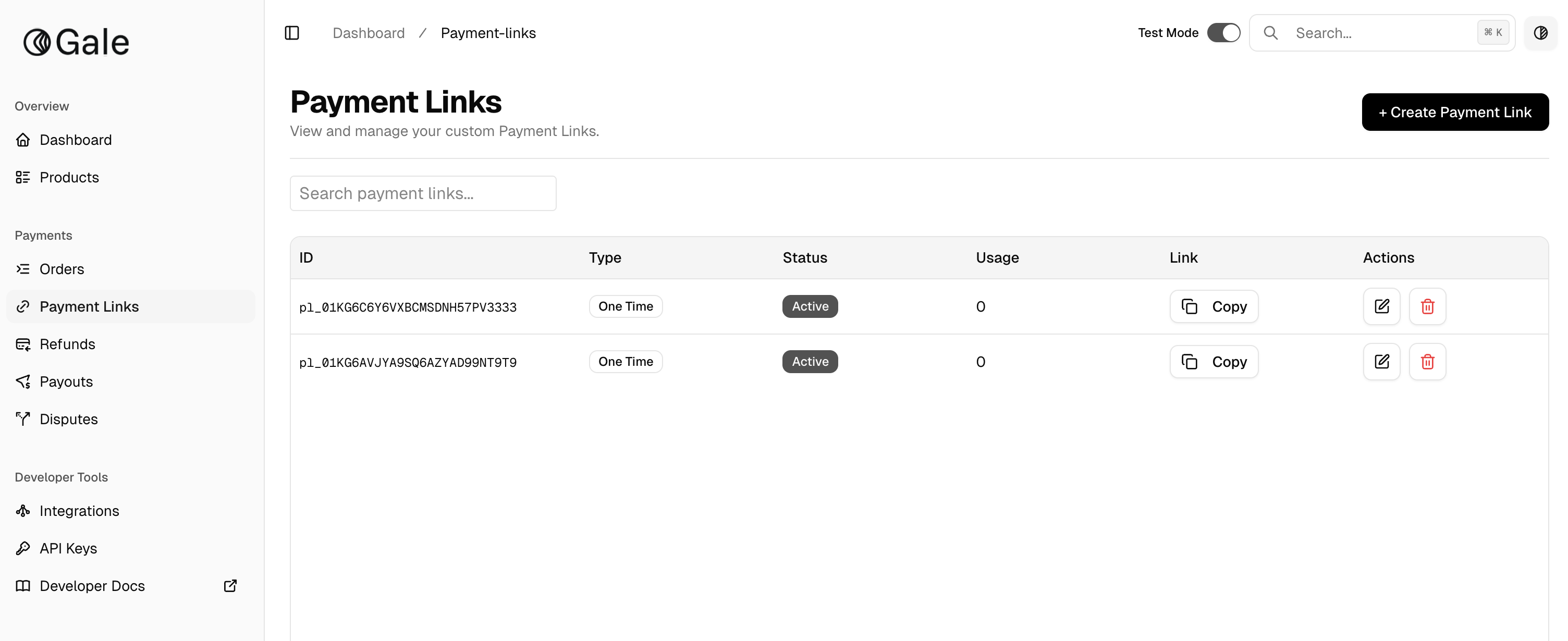Open Orders in the sidebar
1568x641 pixels.
click(62, 269)
